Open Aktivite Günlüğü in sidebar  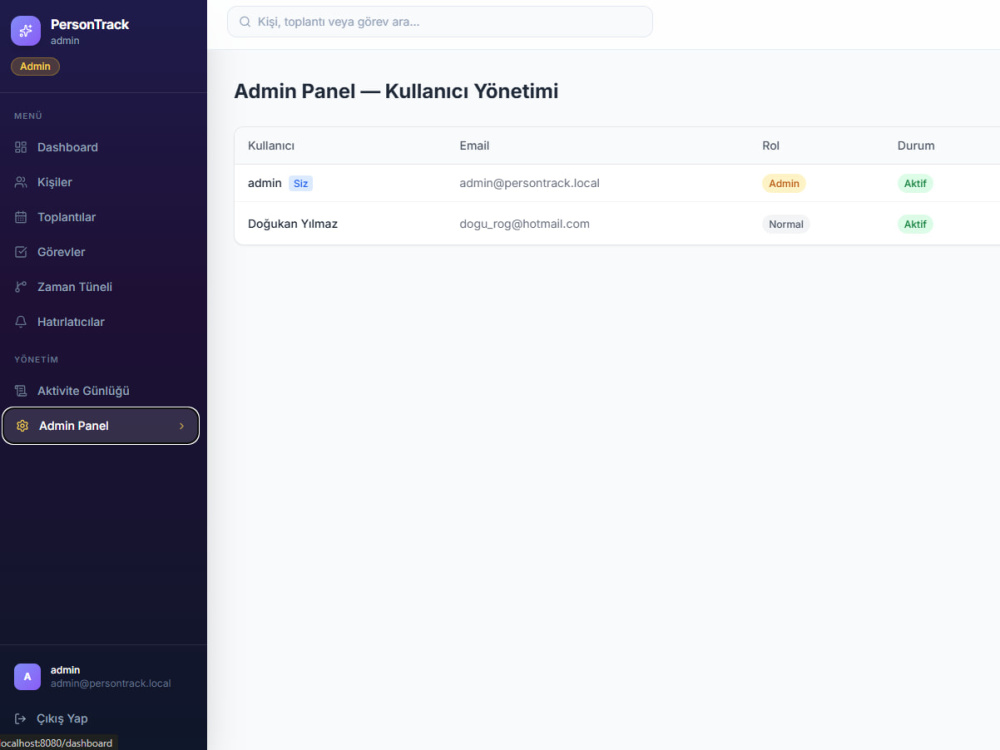coord(101,391)
